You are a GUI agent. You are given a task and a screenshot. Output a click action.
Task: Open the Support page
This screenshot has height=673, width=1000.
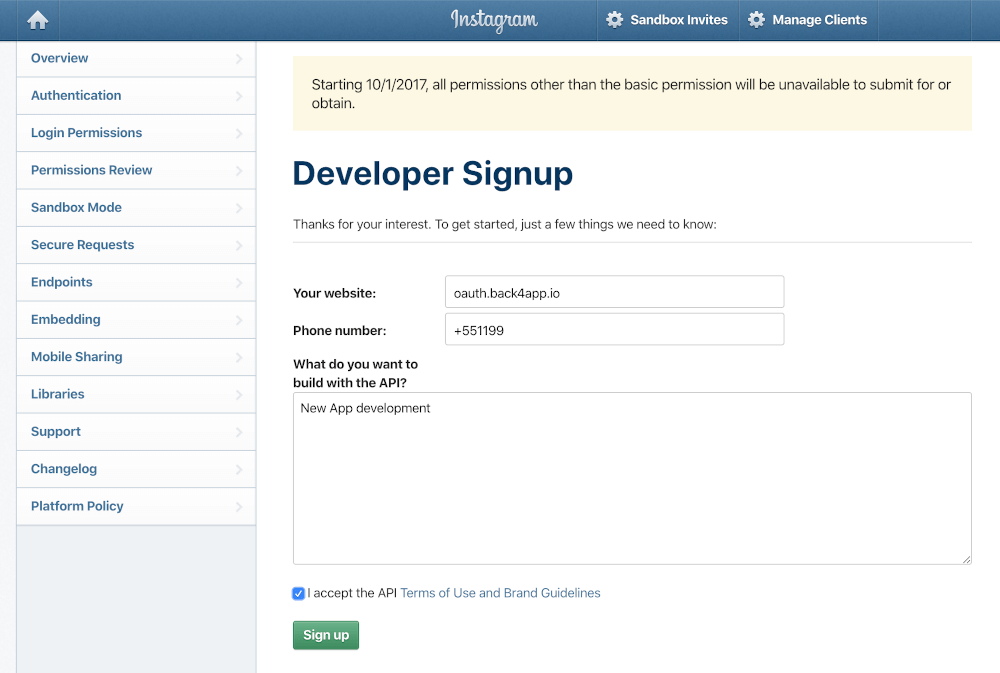pyautogui.click(x=136, y=432)
